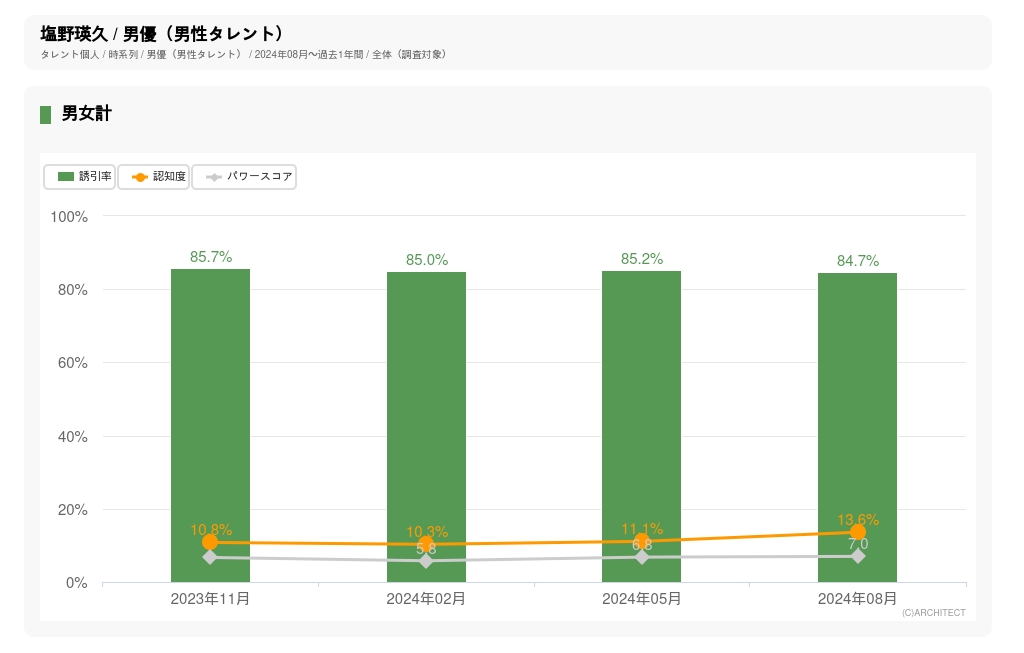Select the orange 13.6% marker at 2024年08月
The image size is (1024, 653).
click(x=858, y=532)
